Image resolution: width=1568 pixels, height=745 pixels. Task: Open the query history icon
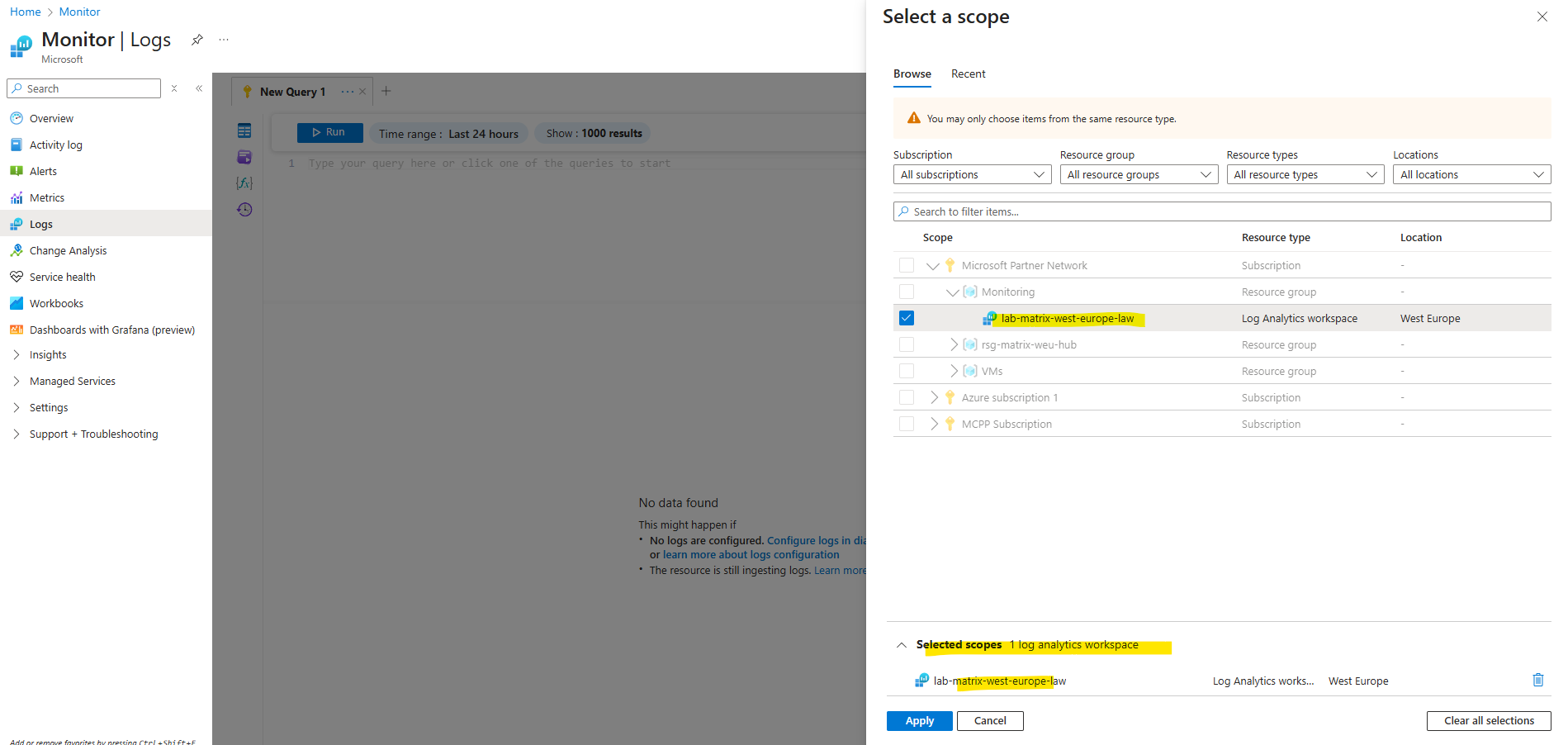[x=244, y=210]
